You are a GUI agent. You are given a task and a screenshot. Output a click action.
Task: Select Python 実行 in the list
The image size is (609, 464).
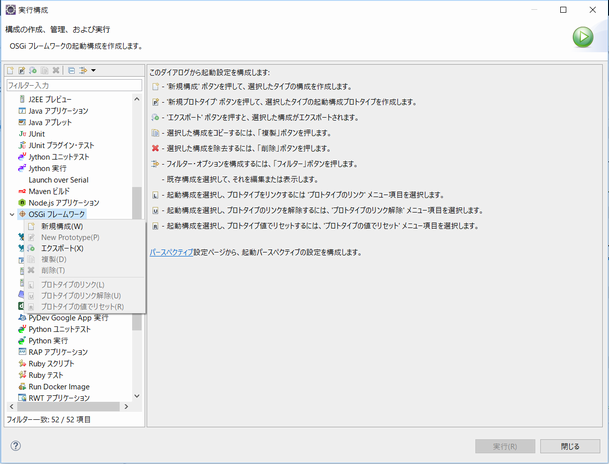click(x=49, y=341)
